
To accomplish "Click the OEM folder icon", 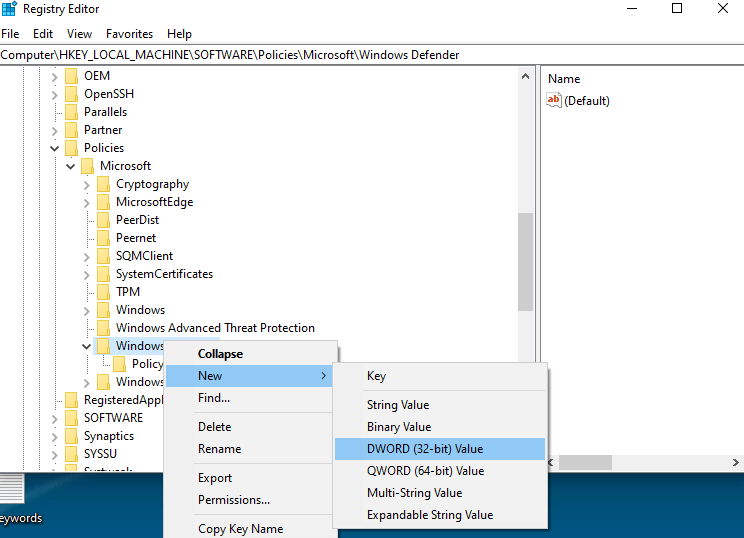I will coord(71,76).
